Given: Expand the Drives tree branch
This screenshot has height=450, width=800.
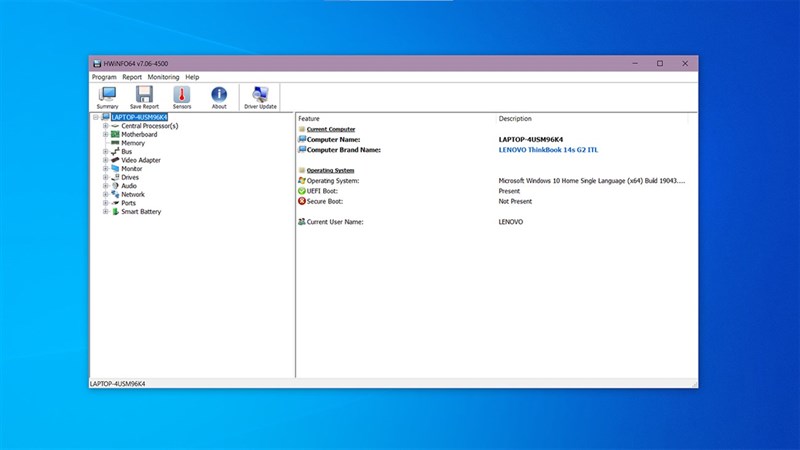Looking at the screenshot, I should point(105,177).
